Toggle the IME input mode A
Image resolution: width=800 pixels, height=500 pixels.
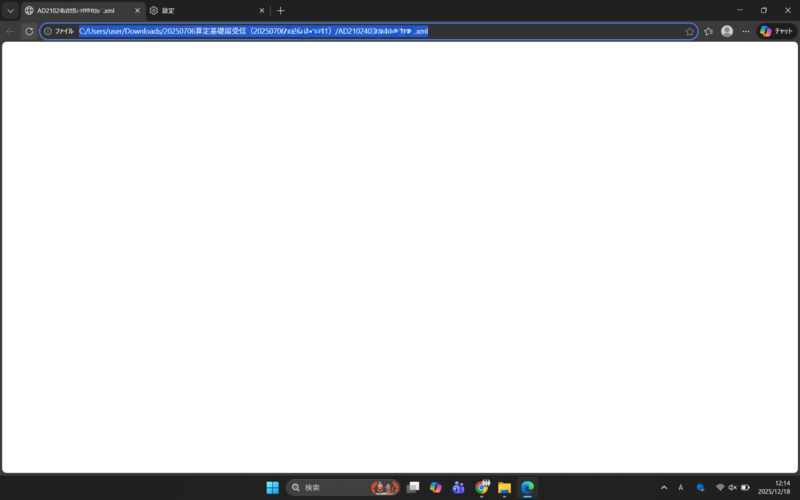pos(681,487)
